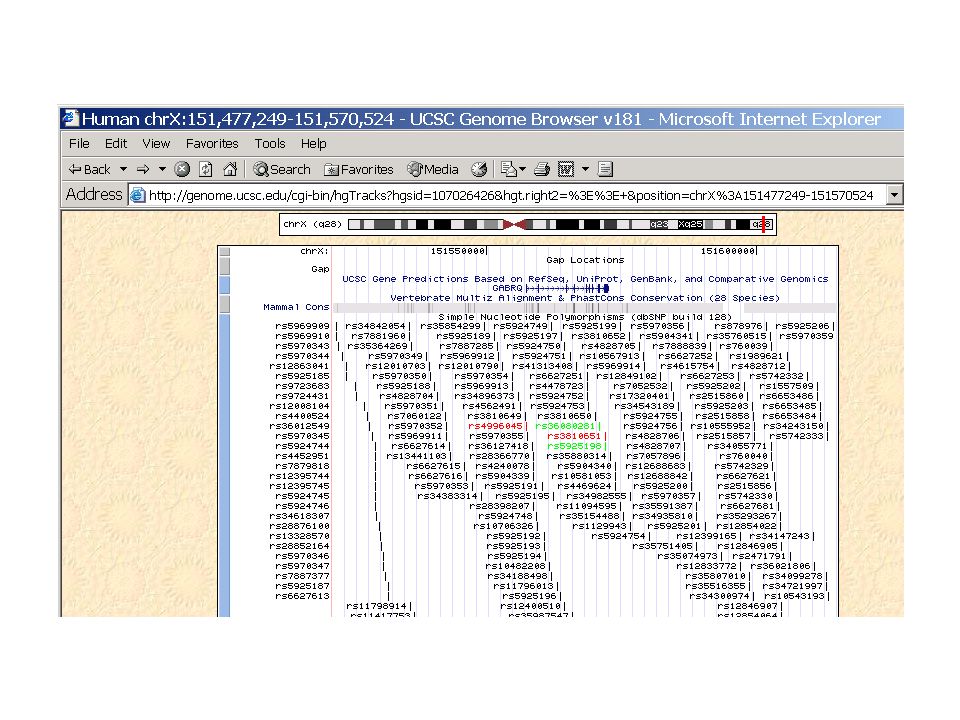
Task: Click the Internet Explorer title bar icon
Action: point(71,118)
